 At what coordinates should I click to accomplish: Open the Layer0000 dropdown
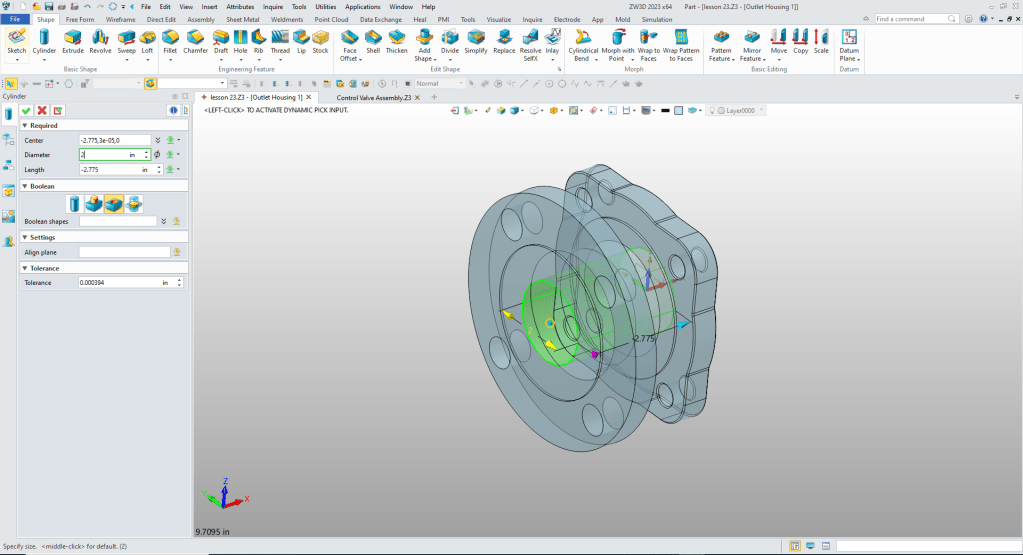tap(761, 110)
